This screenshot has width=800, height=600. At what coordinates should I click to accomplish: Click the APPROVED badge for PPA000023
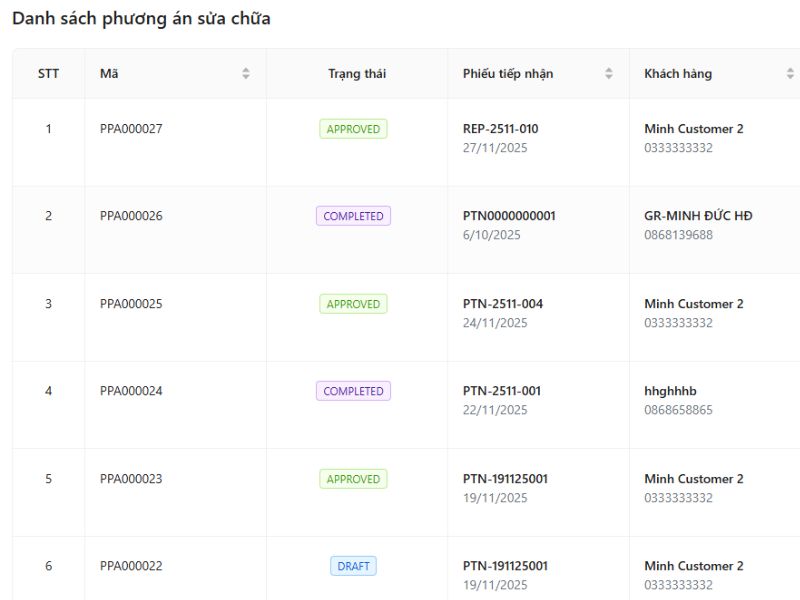coord(353,479)
